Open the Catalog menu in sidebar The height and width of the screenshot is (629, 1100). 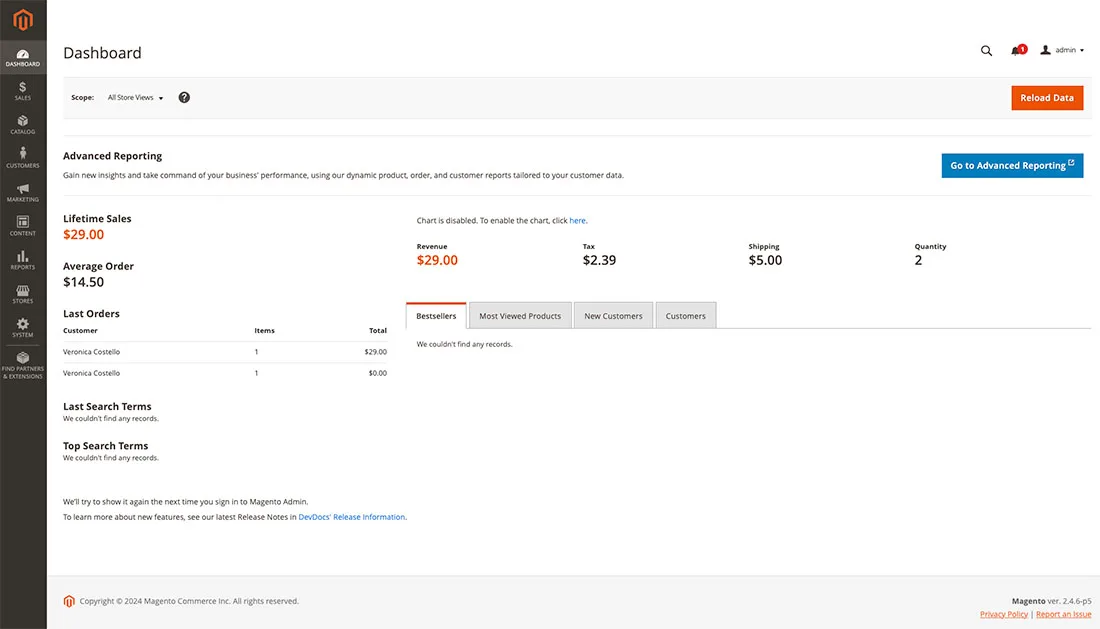point(23,125)
